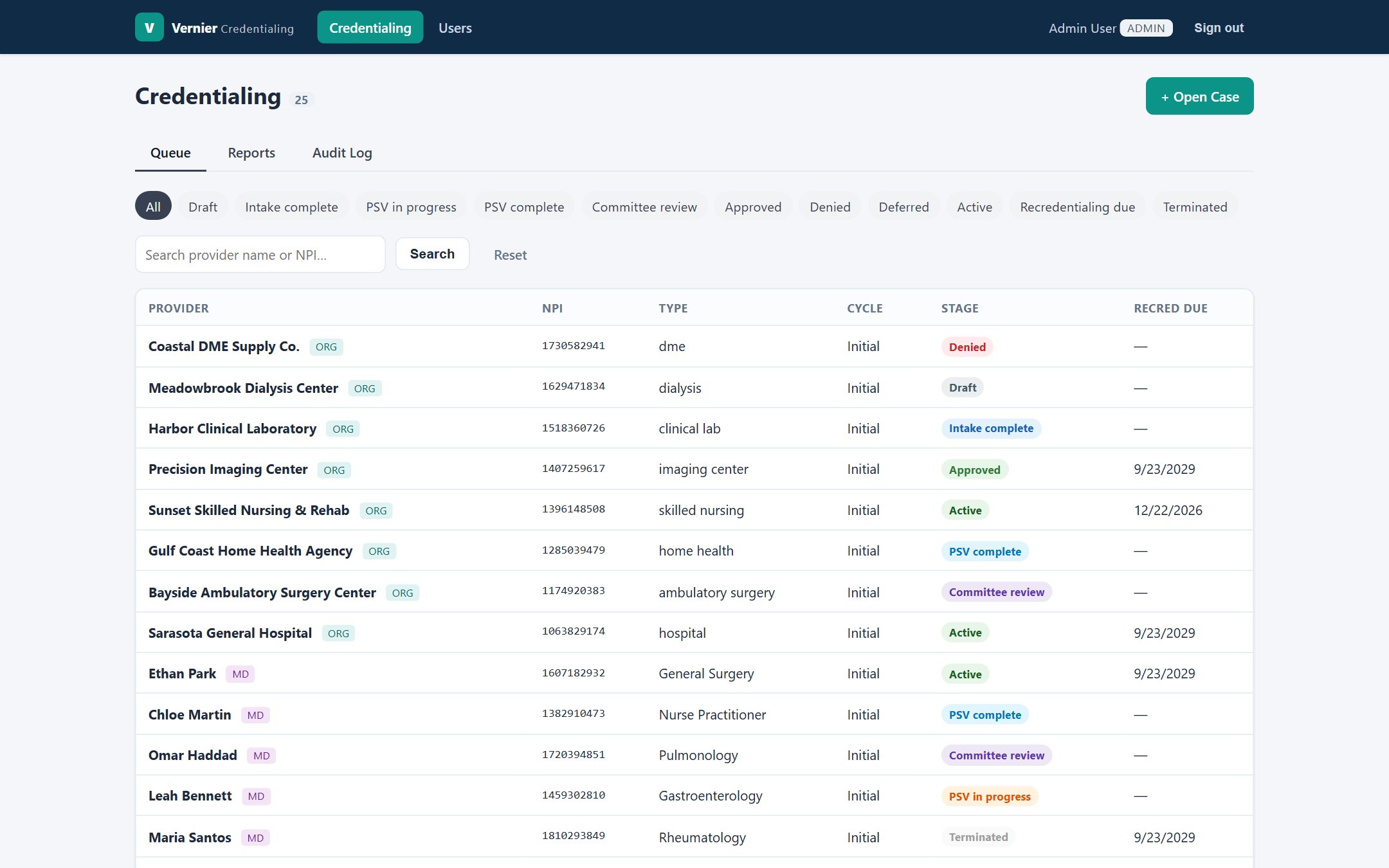Open Ethan Park provider row

click(x=694, y=673)
